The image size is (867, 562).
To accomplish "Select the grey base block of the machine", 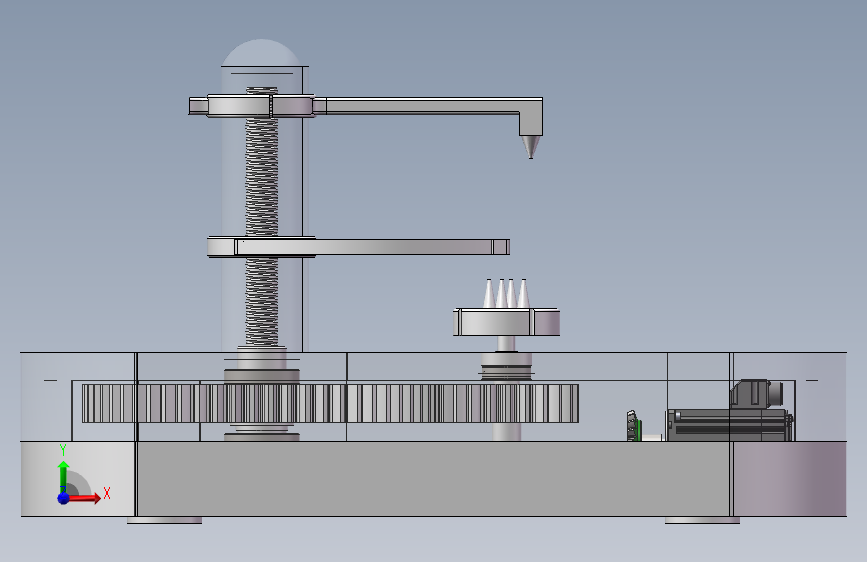I will pyautogui.click(x=433, y=479).
